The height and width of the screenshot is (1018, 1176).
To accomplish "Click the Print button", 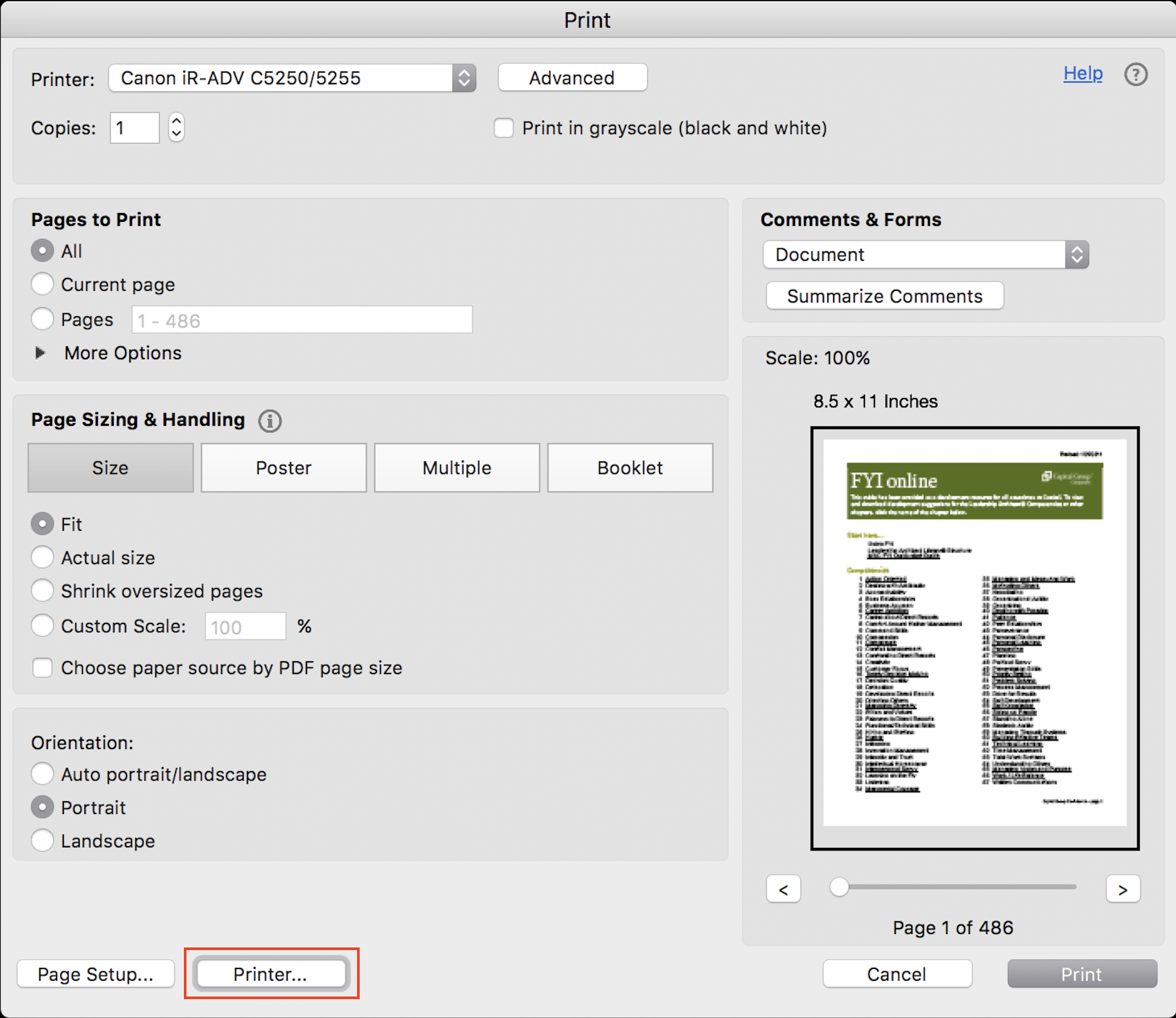I will pos(1083,974).
